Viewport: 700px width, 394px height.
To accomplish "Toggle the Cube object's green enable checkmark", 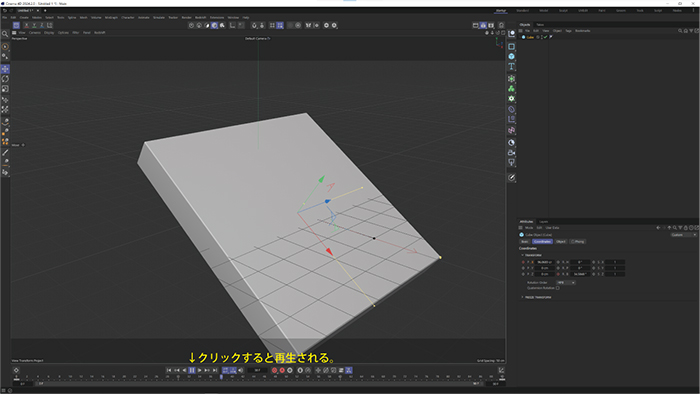I will coord(546,37).
